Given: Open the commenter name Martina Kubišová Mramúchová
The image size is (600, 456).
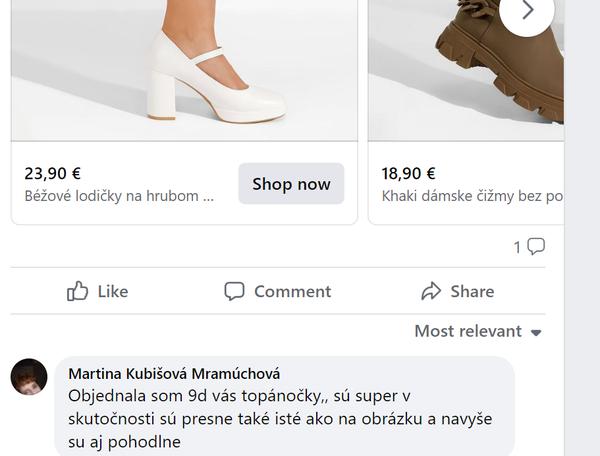Looking at the screenshot, I should pos(174,373).
